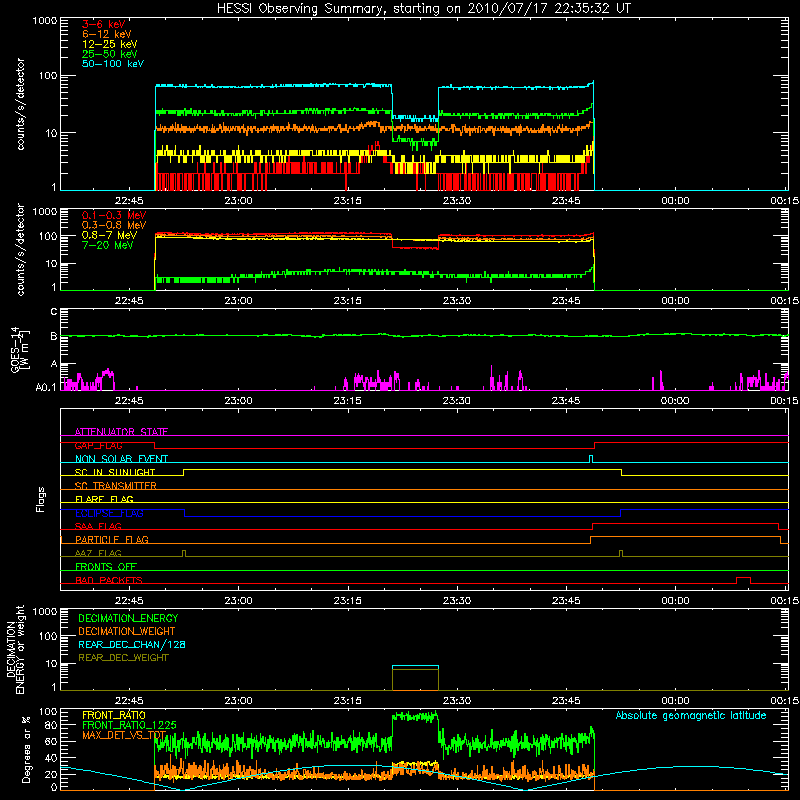This screenshot has height=800, width=800.
Task: Select the red 3-6 keV legend label
Action: 104,24
